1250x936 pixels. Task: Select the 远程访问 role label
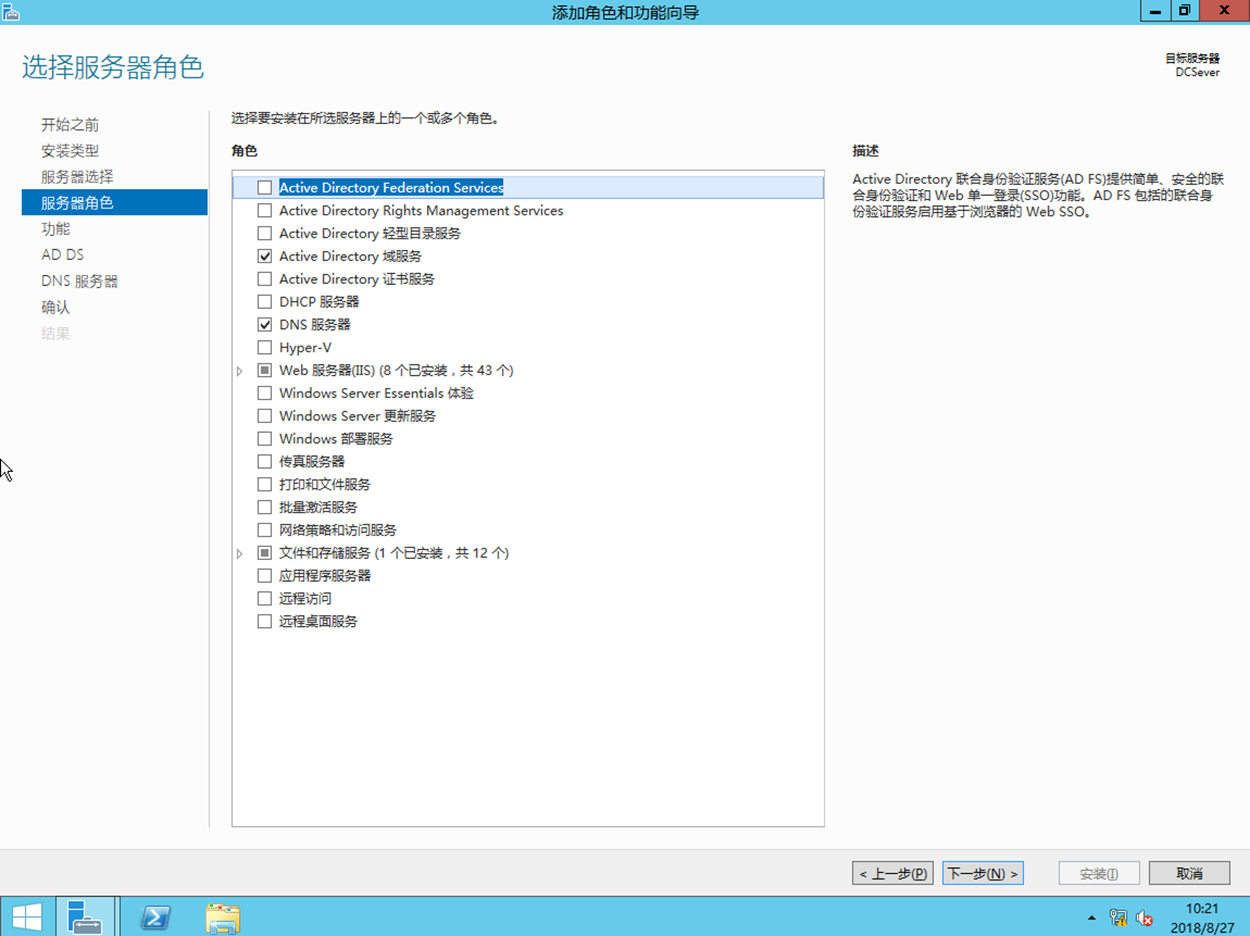(x=305, y=598)
